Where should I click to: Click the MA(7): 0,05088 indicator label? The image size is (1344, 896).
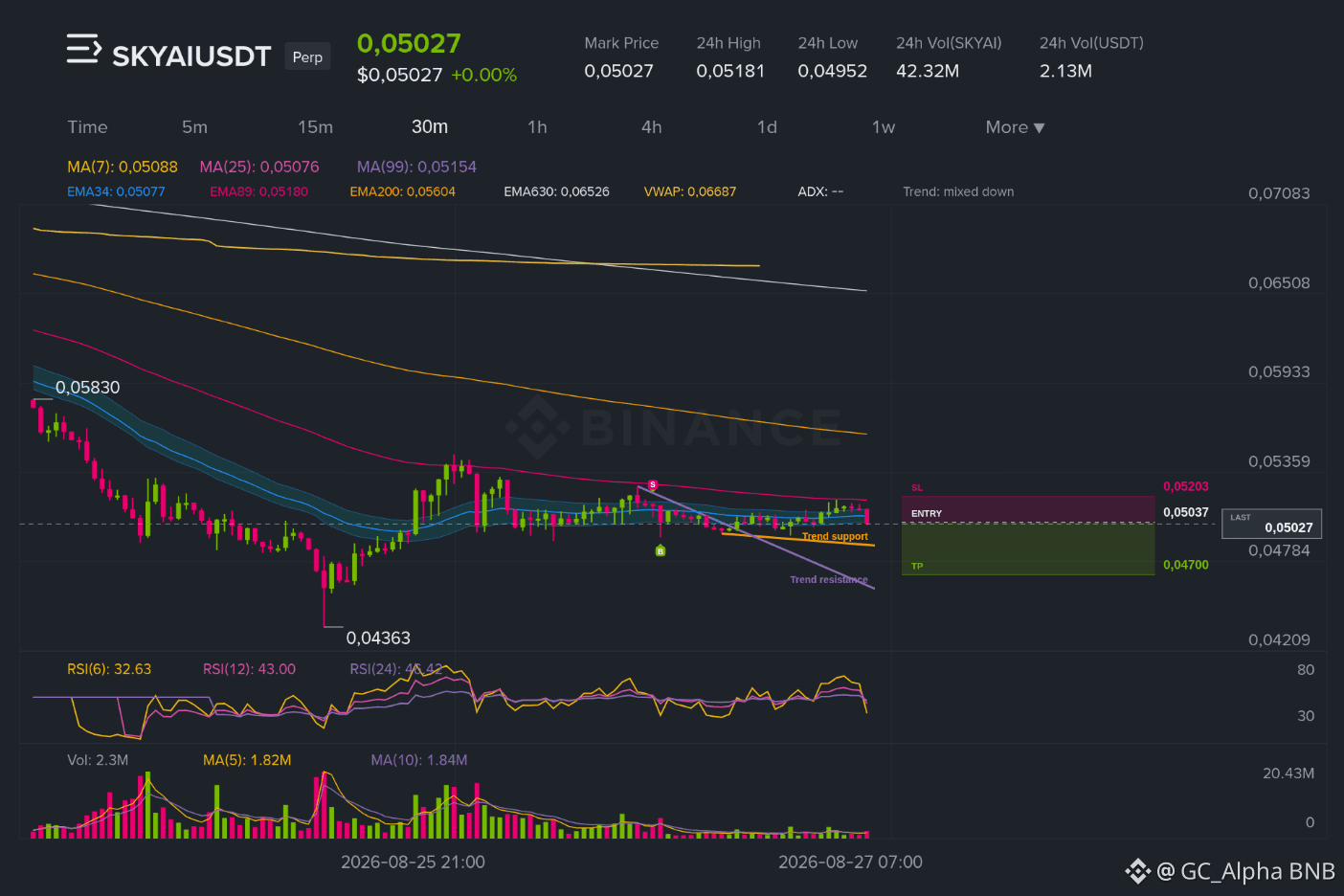point(123,167)
